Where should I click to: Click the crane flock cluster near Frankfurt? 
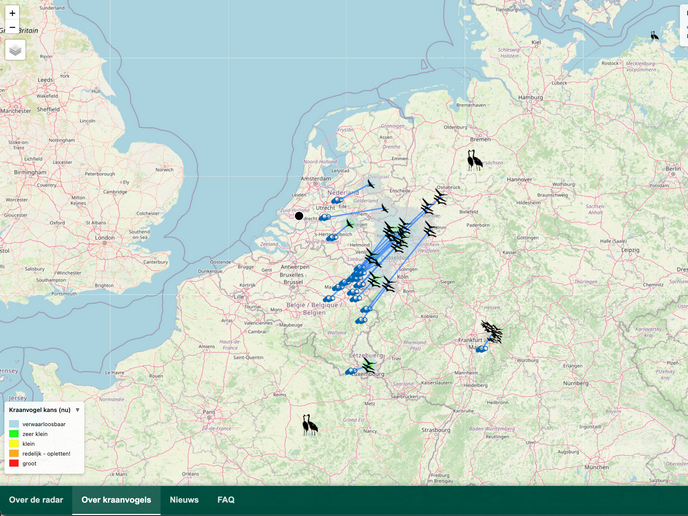491,331
